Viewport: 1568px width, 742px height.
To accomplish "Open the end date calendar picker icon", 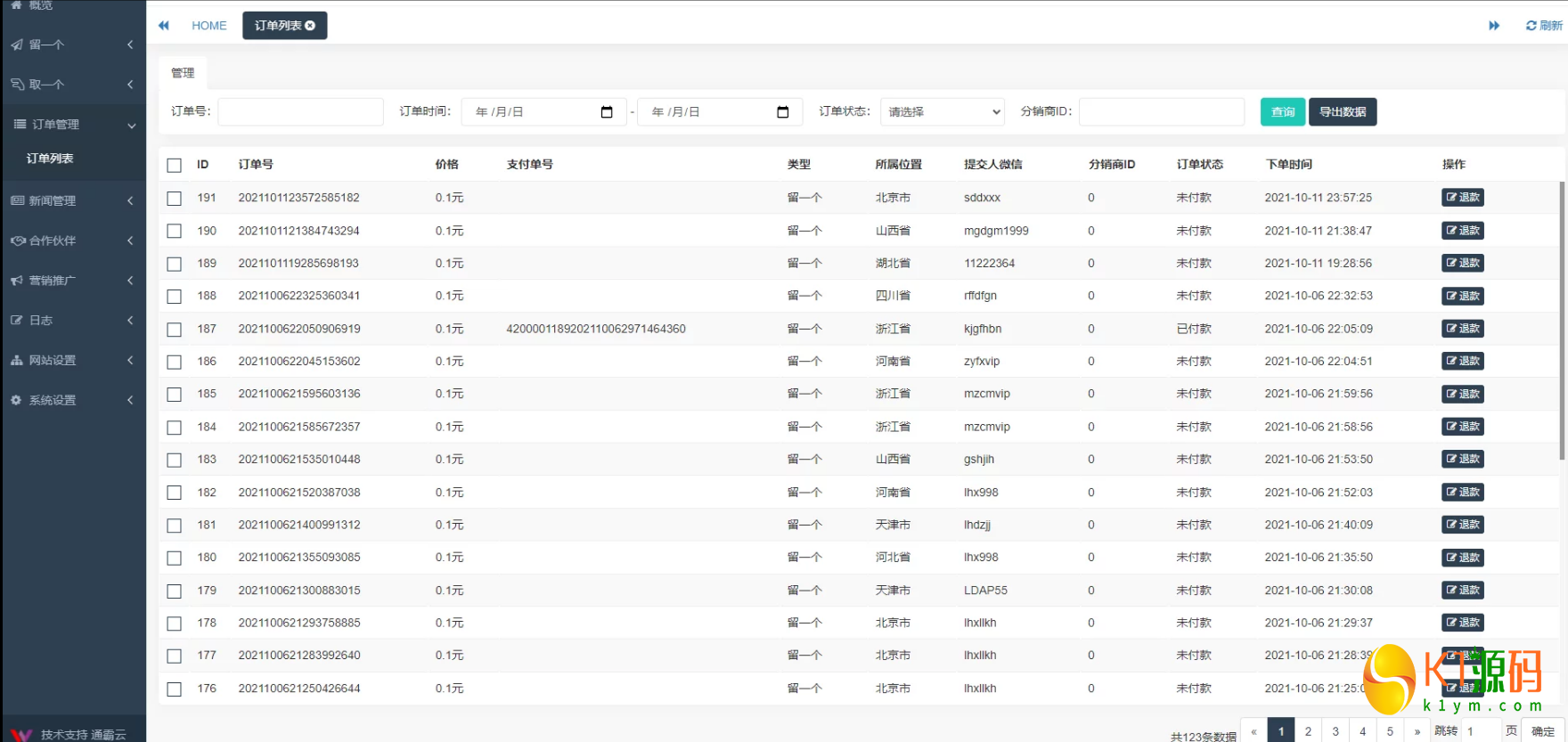I will coord(783,112).
